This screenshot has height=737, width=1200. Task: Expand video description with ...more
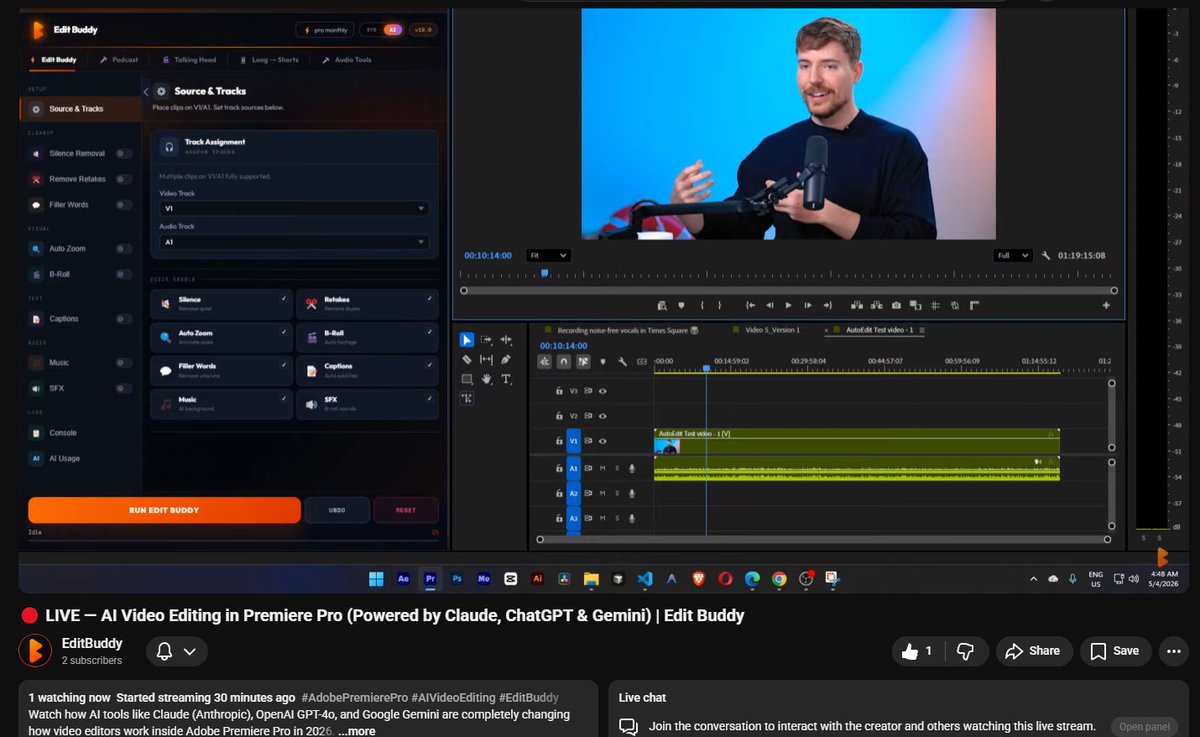[x=356, y=731]
